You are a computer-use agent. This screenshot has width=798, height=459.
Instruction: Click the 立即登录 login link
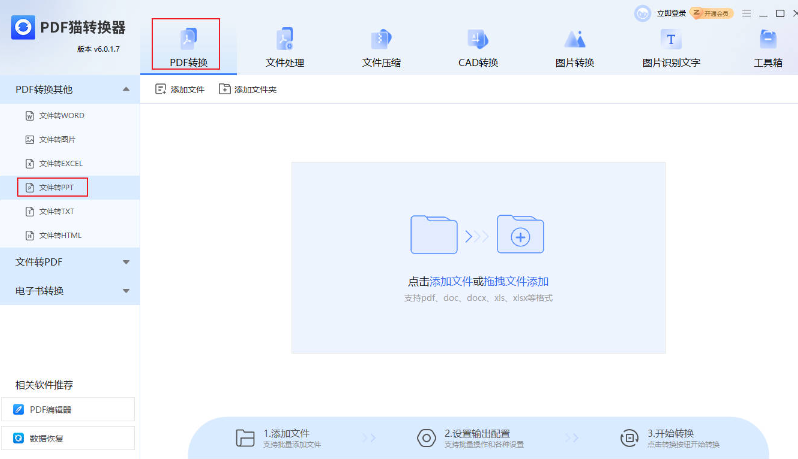click(671, 13)
